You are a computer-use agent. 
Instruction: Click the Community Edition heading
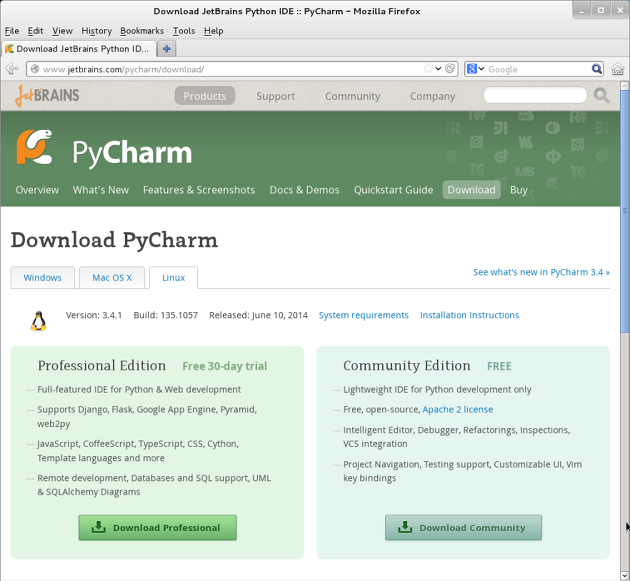point(407,366)
